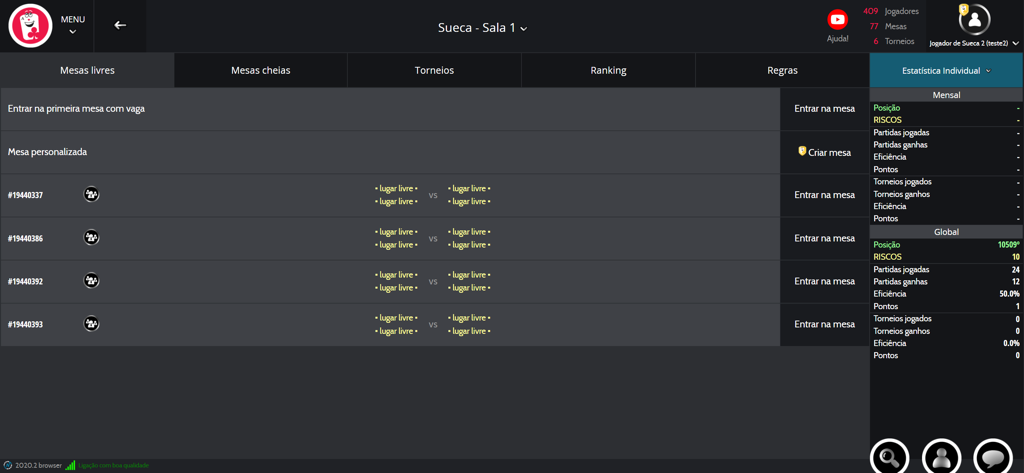This screenshot has width=1024, height=473.
Task: Click the player profile avatar
Action: (x=974, y=19)
